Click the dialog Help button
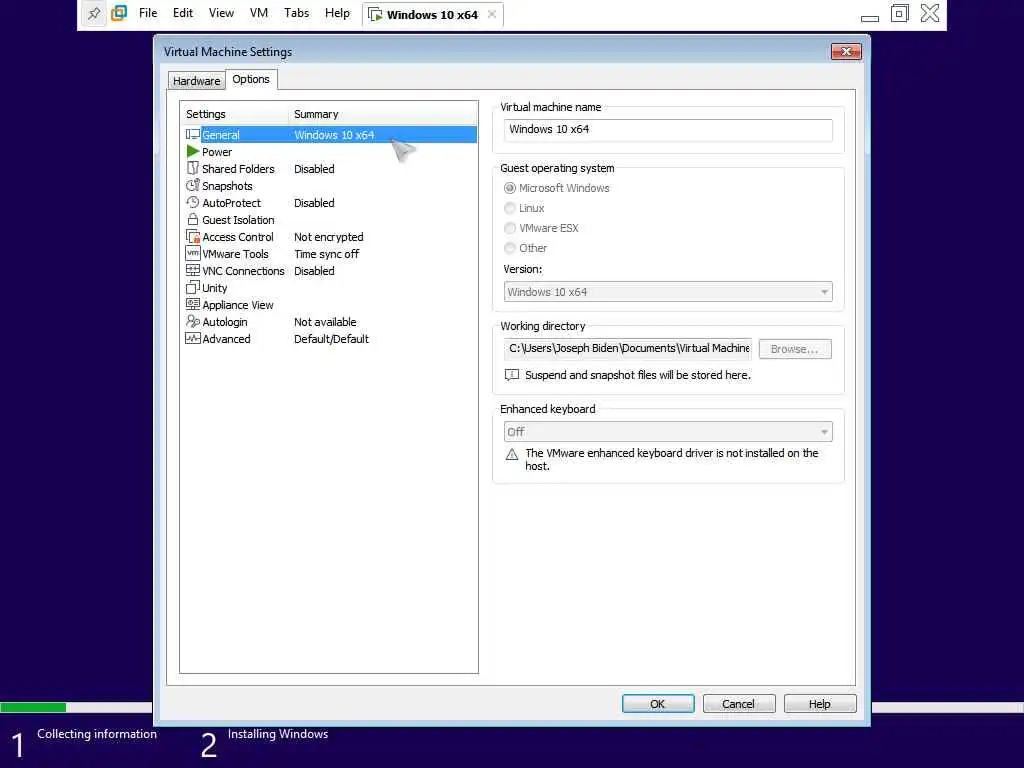Image resolution: width=1024 pixels, height=768 pixels. (820, 703)
